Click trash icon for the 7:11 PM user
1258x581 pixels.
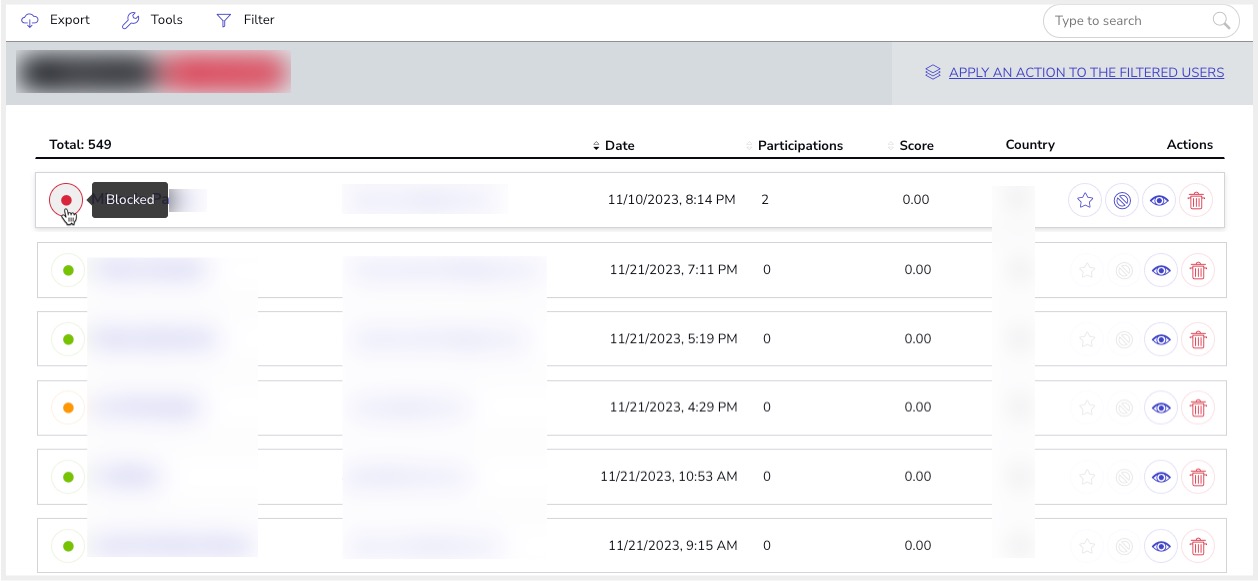click(x=1197, y=270)
